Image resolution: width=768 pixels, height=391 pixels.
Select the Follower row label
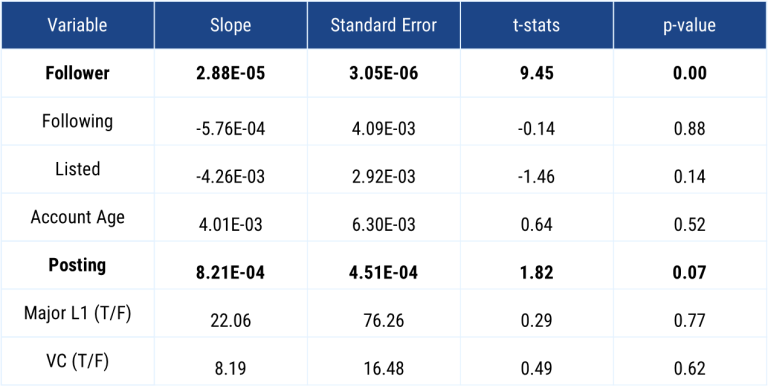(x=77, y=73)
